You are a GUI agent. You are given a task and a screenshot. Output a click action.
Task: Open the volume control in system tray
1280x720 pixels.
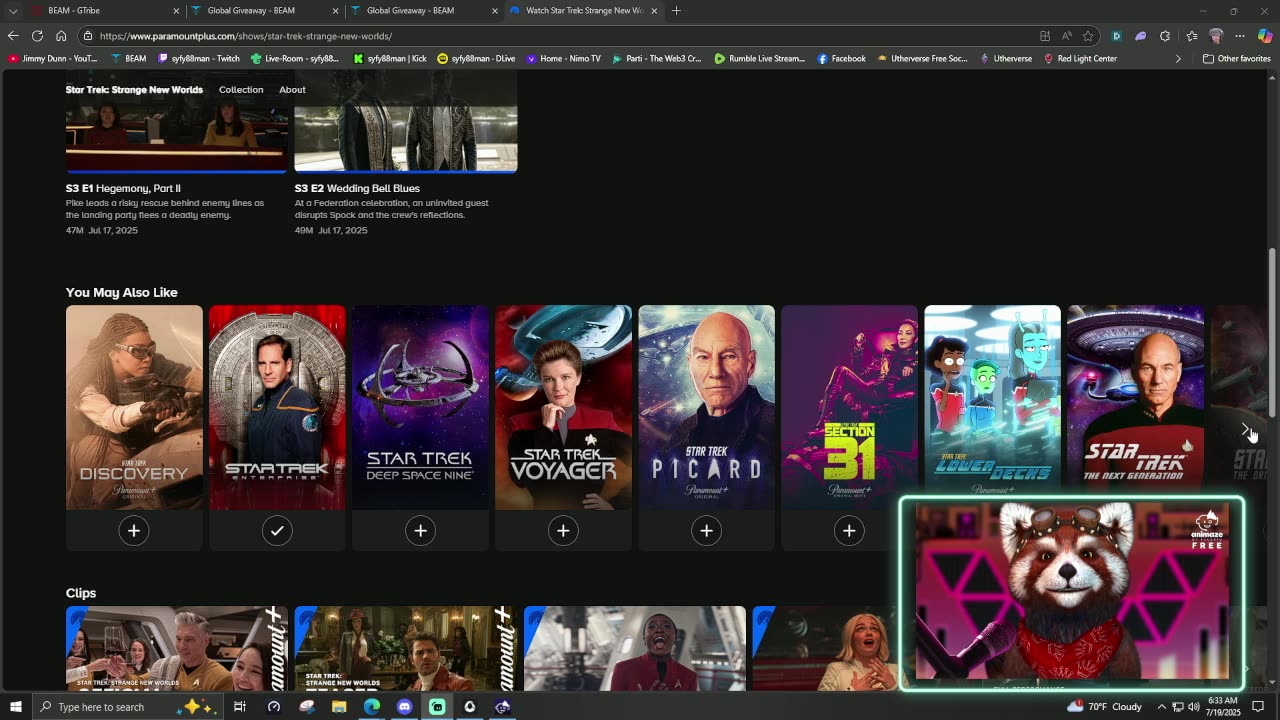click(x=1194, y=707)
